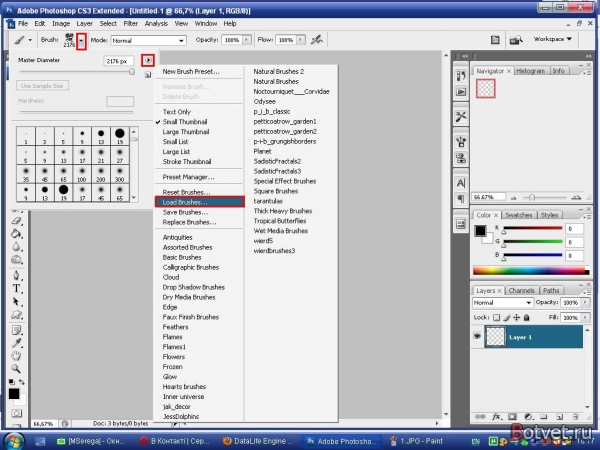Image resolution: width=600 pixels, height=450 pixels.
Task: Open the Mode Normal dropdown
Action: pos(148,40)
